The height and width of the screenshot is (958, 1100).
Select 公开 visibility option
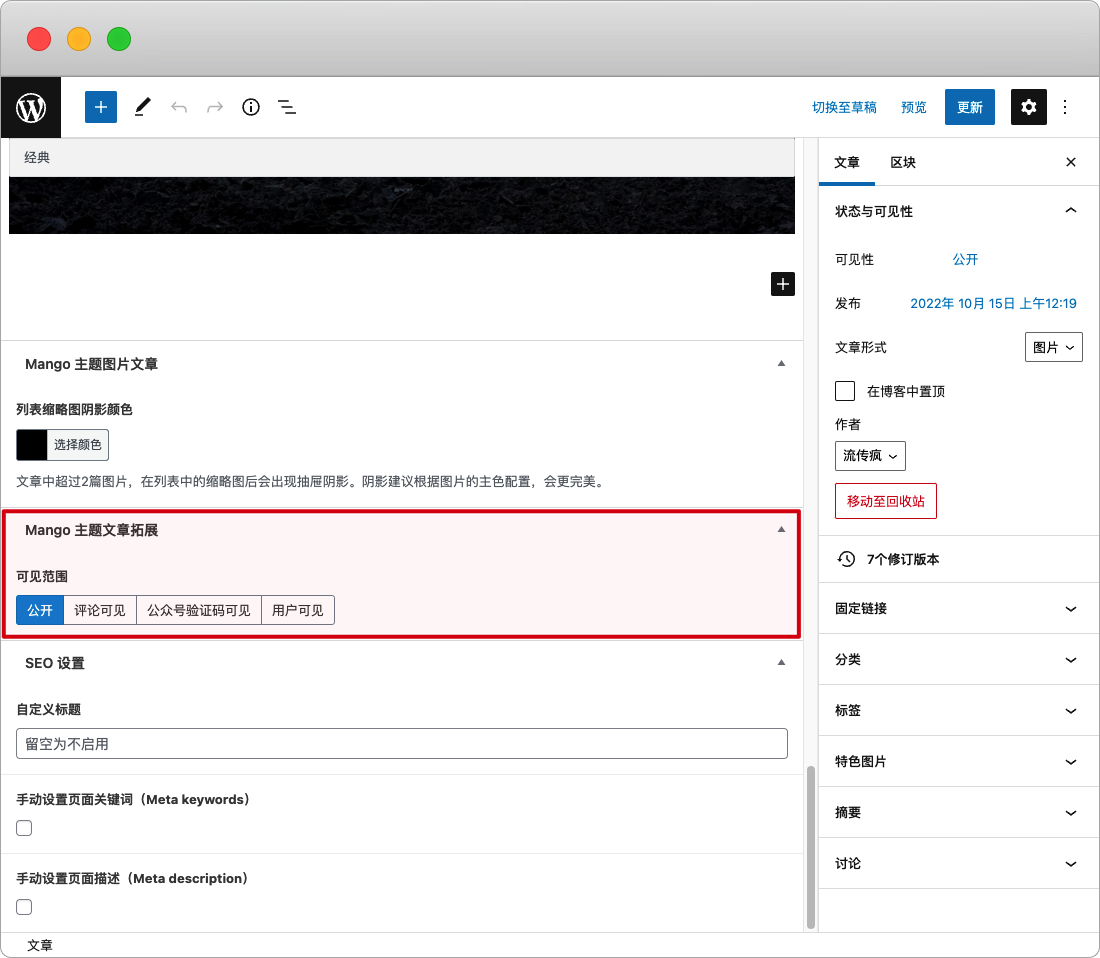coord(40,610)
